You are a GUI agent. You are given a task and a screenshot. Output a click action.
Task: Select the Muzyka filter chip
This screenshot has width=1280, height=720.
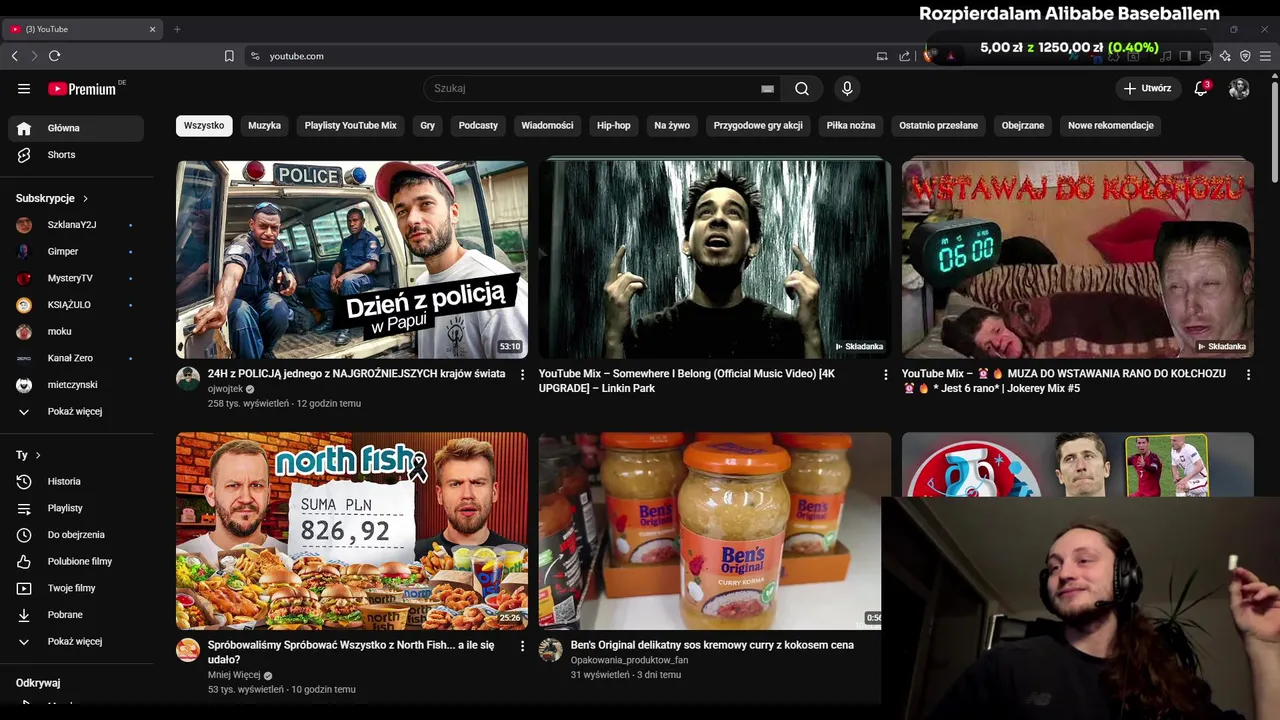pos(264,126)
